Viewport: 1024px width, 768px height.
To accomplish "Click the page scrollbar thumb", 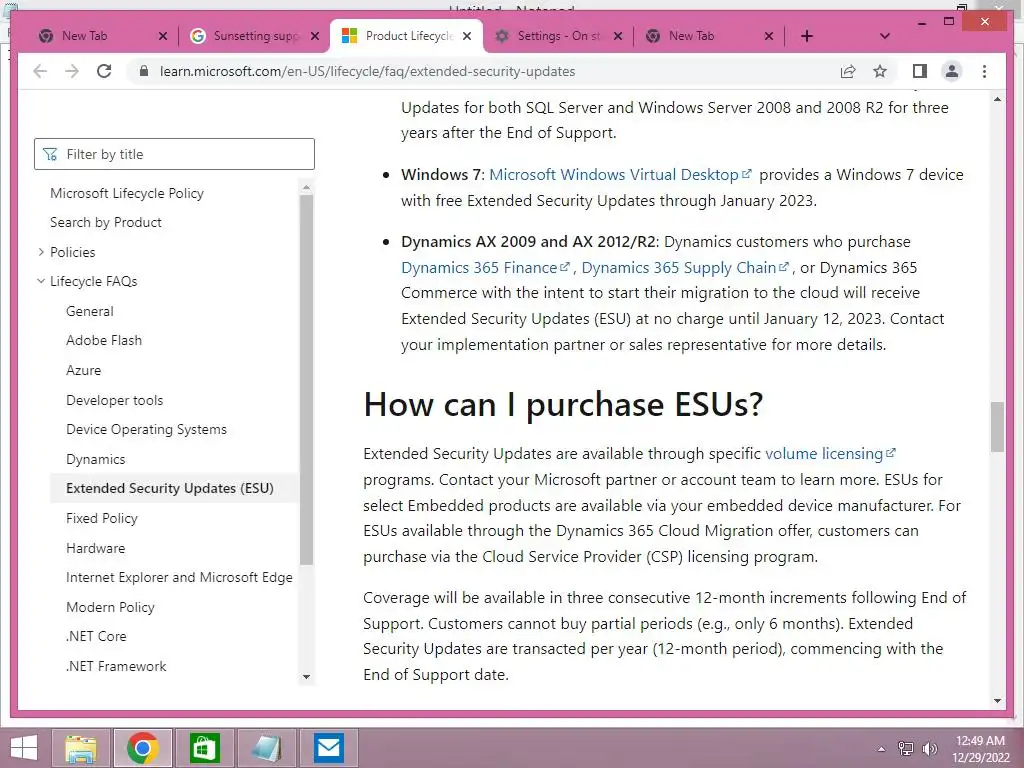I will coord(997,426).
